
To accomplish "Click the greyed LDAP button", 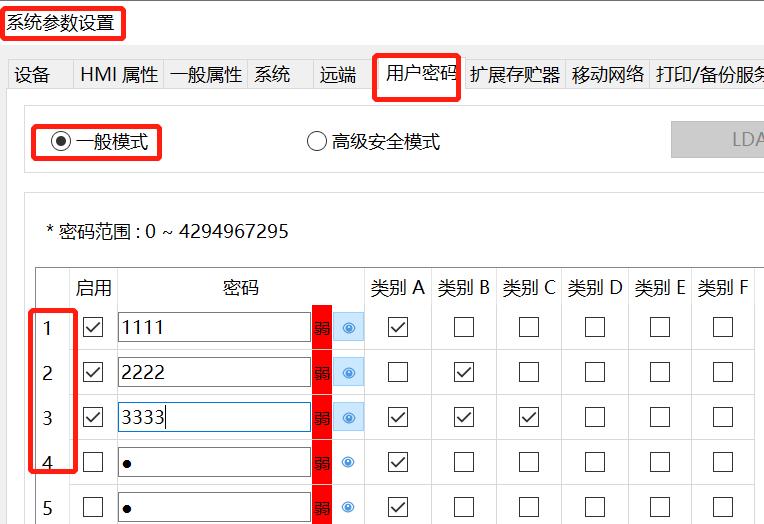I will pos(718,139).
